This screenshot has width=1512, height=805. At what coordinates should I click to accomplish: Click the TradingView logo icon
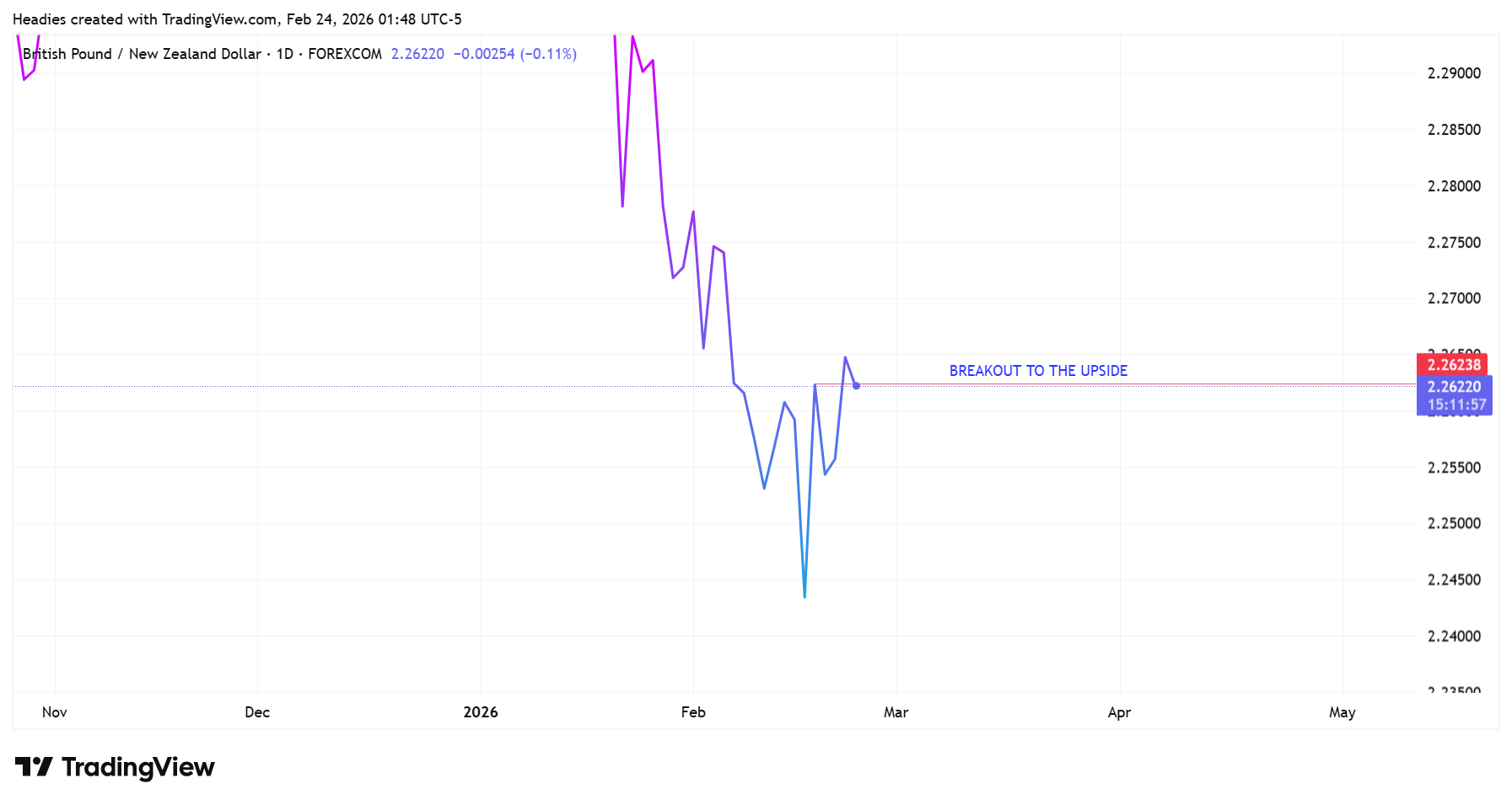[x=34, y=767]
